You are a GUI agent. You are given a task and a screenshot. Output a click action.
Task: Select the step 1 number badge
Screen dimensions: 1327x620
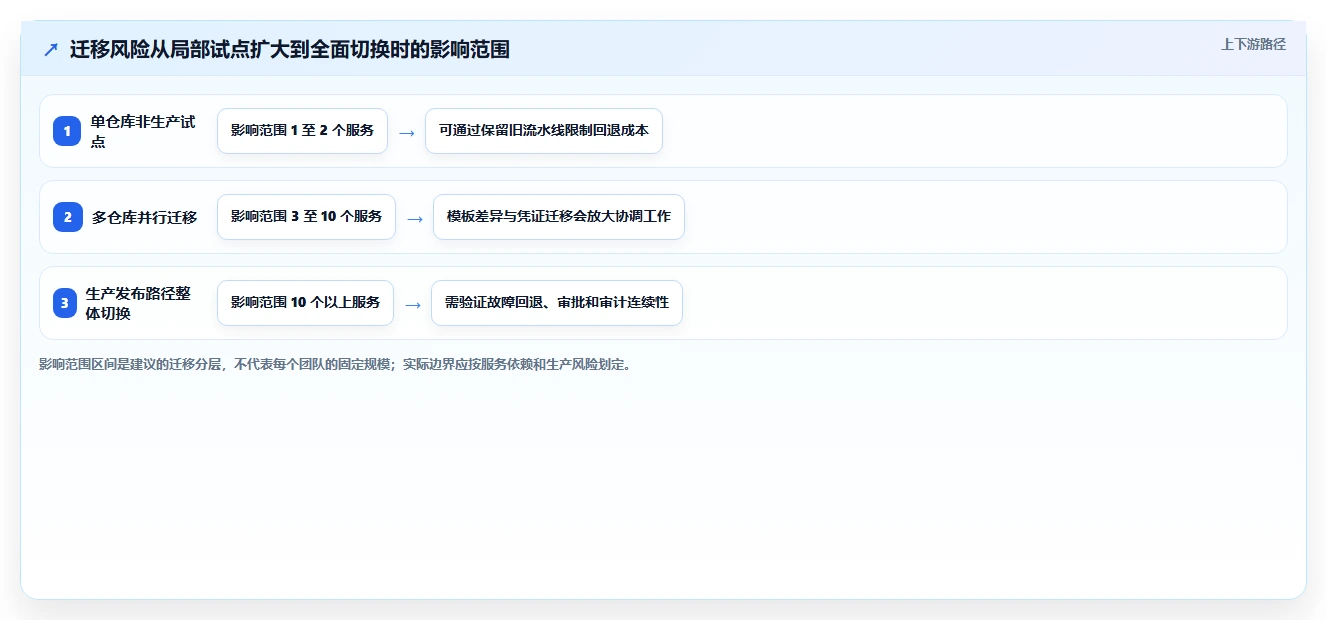(67, 131)
